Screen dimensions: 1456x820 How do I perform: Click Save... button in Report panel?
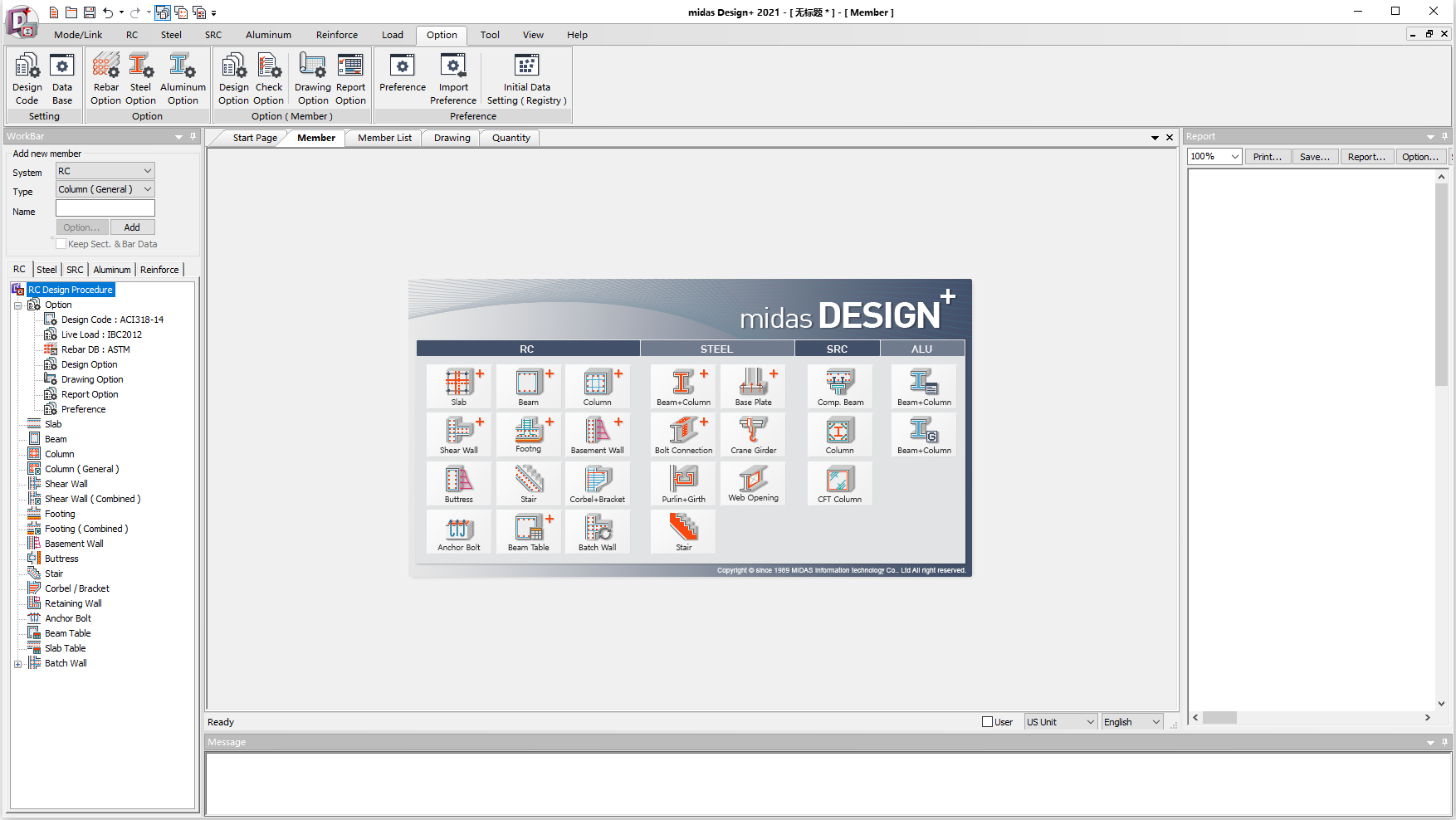click(x=1315, y=156)
